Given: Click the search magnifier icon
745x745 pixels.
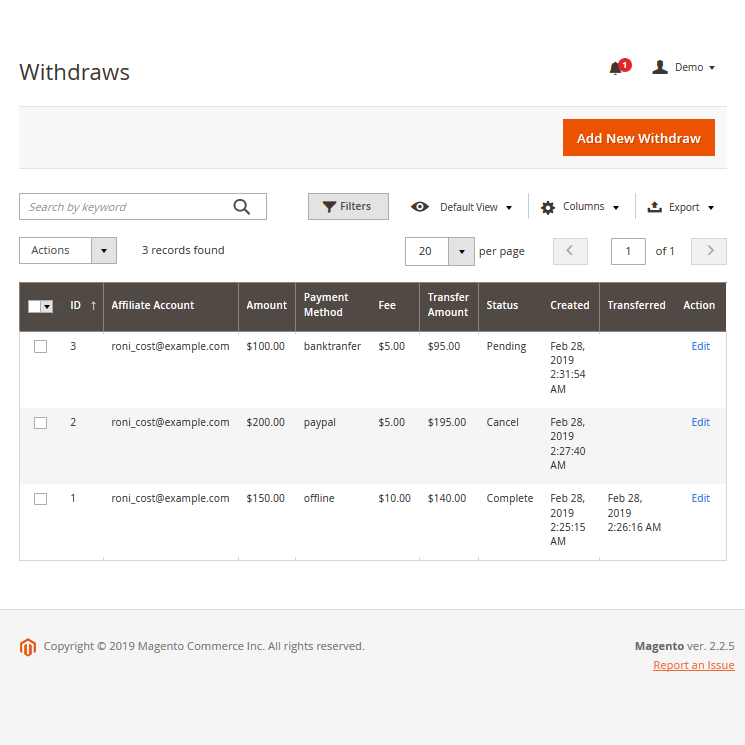Looking at the screenshot, I should (x=241, y=207).
